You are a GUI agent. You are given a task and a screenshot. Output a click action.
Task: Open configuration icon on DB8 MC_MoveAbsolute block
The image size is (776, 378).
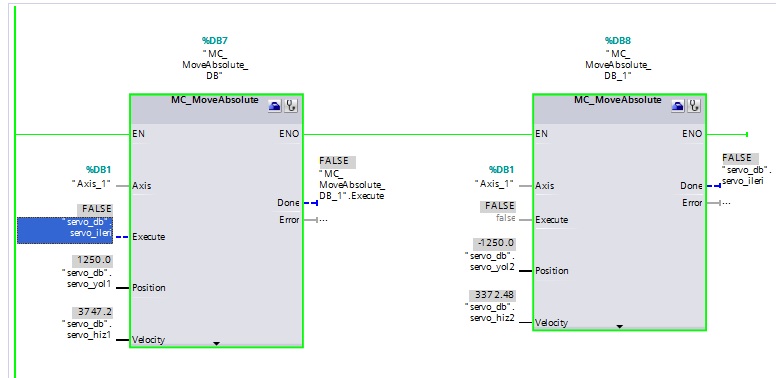[x=678, y=105]
